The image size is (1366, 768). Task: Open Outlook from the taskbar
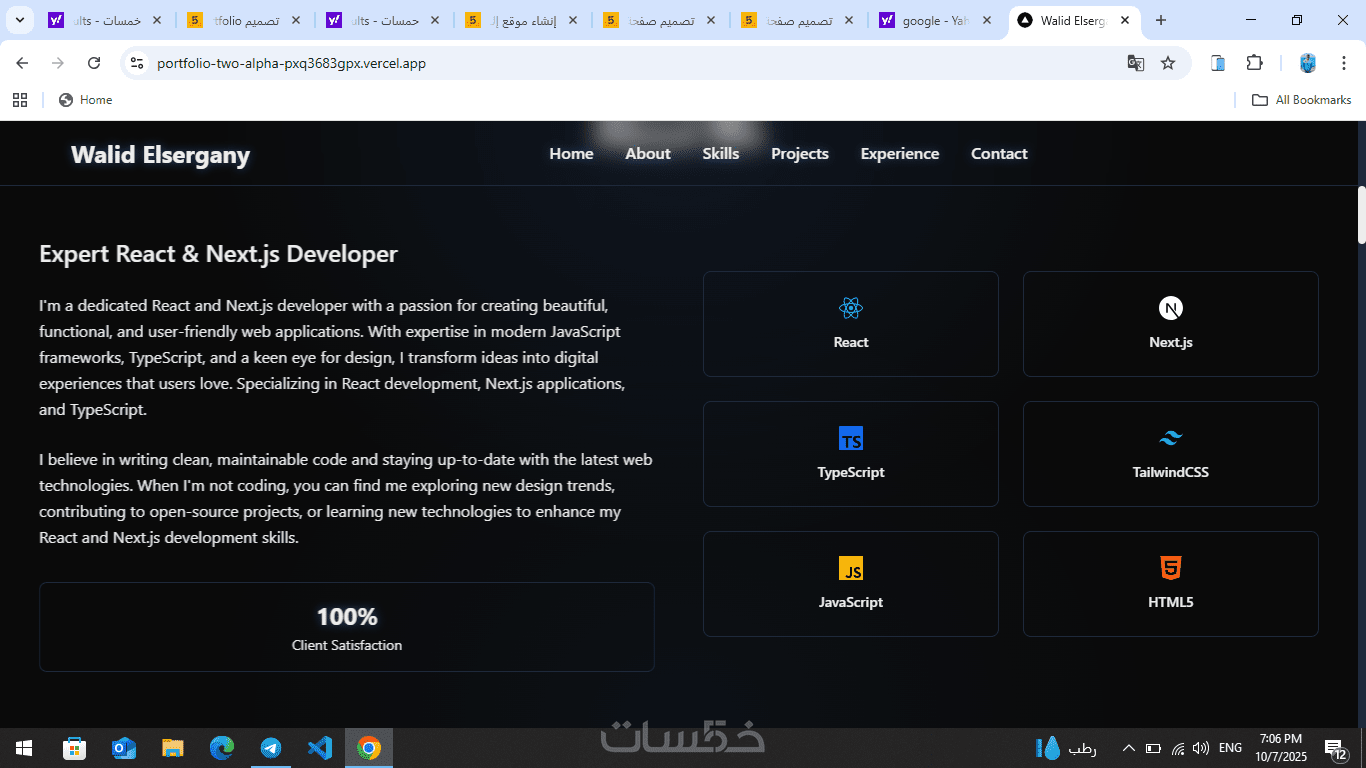coord(124,748)
